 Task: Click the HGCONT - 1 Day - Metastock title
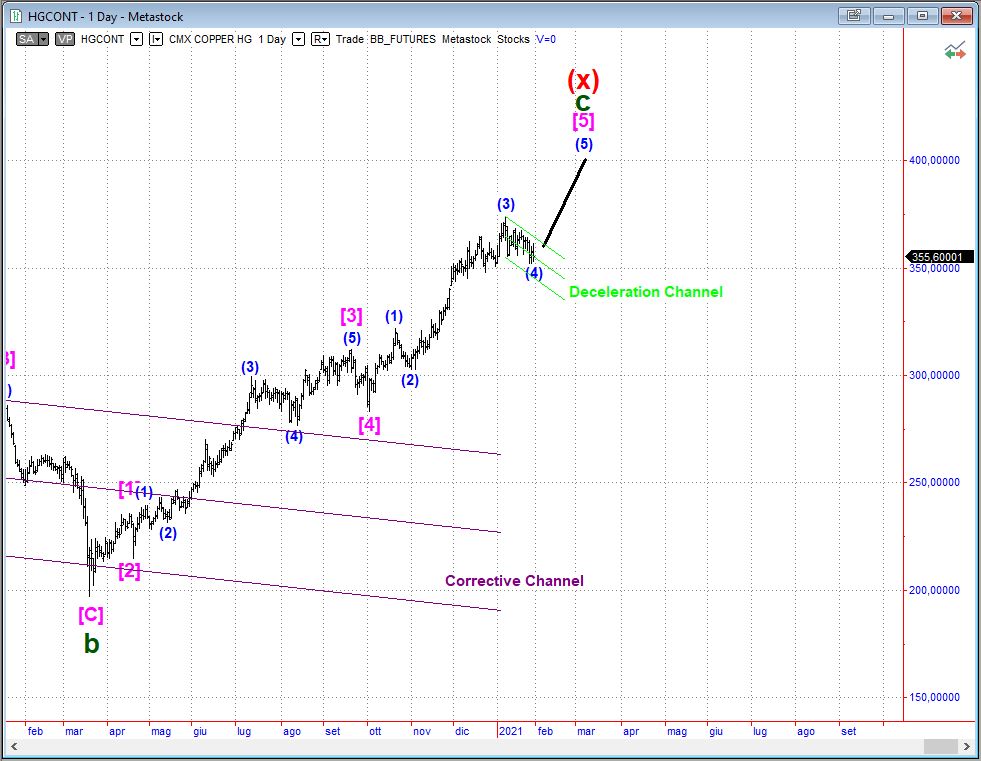[x=106, y=16]
